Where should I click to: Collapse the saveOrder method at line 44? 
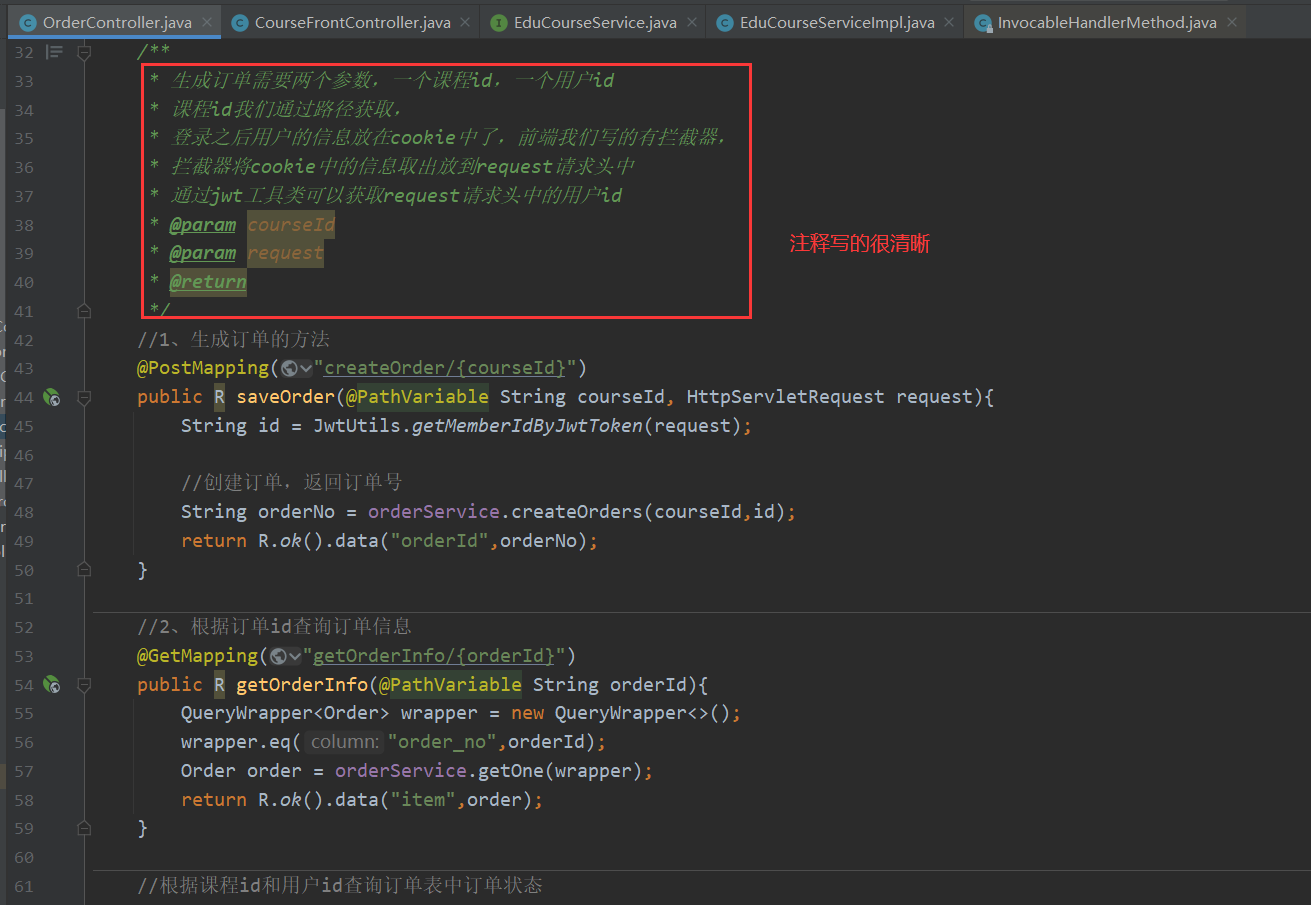[x=84, y=398]
